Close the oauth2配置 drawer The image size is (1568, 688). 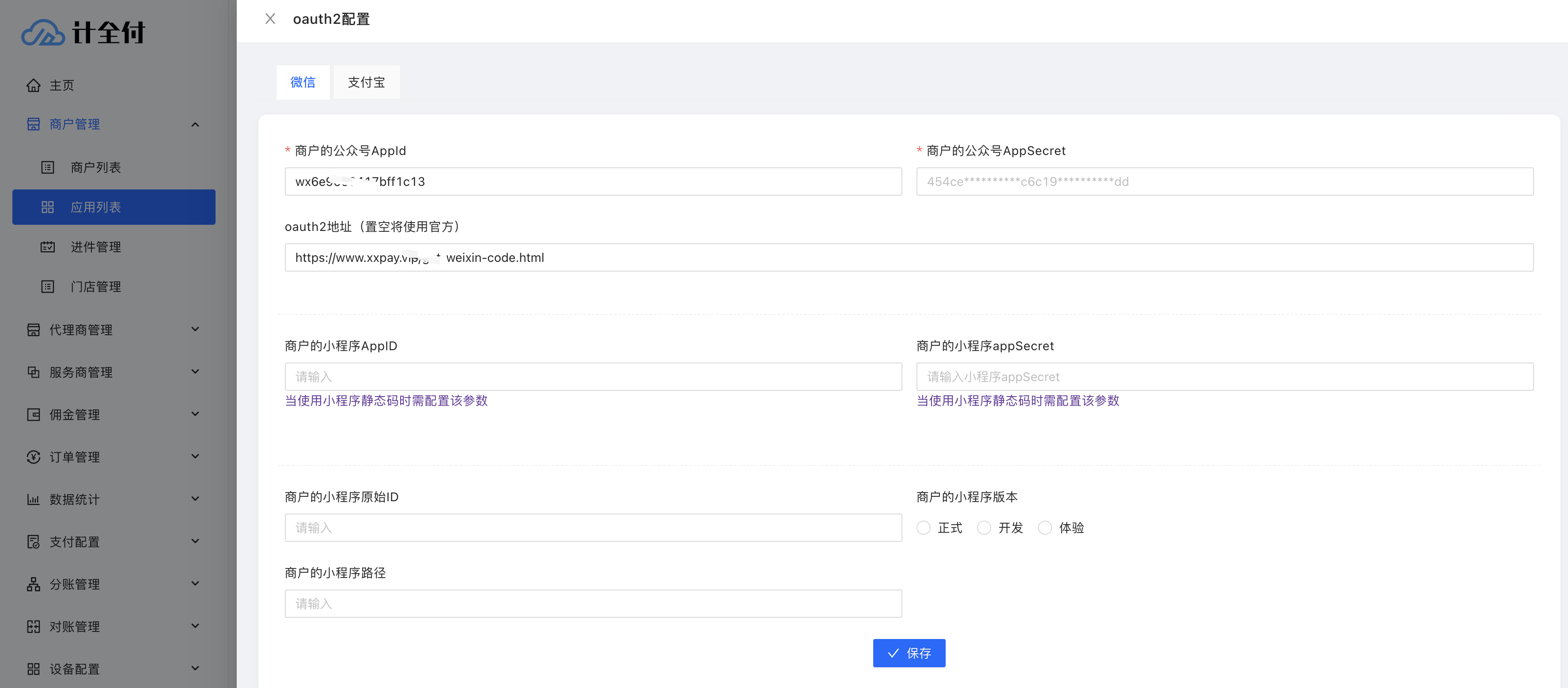point(270,19)
